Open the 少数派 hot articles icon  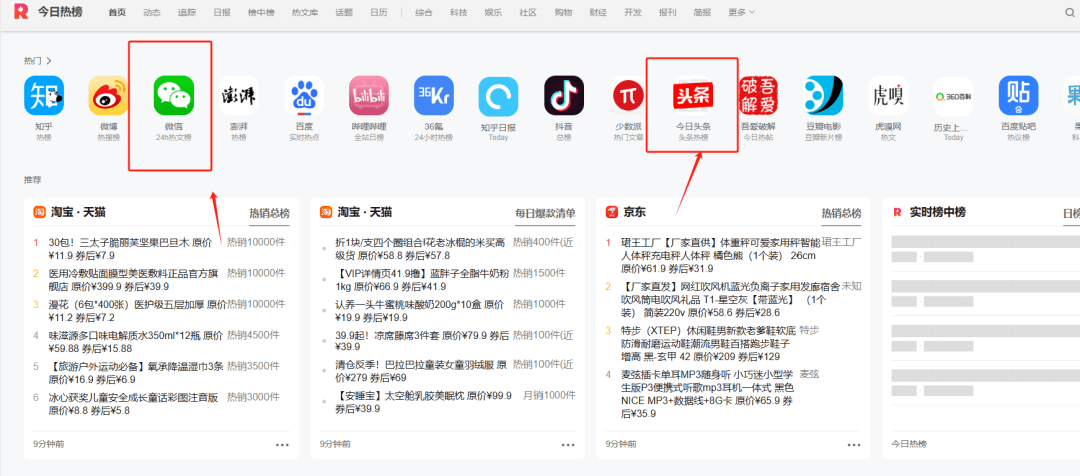[628, 95]
